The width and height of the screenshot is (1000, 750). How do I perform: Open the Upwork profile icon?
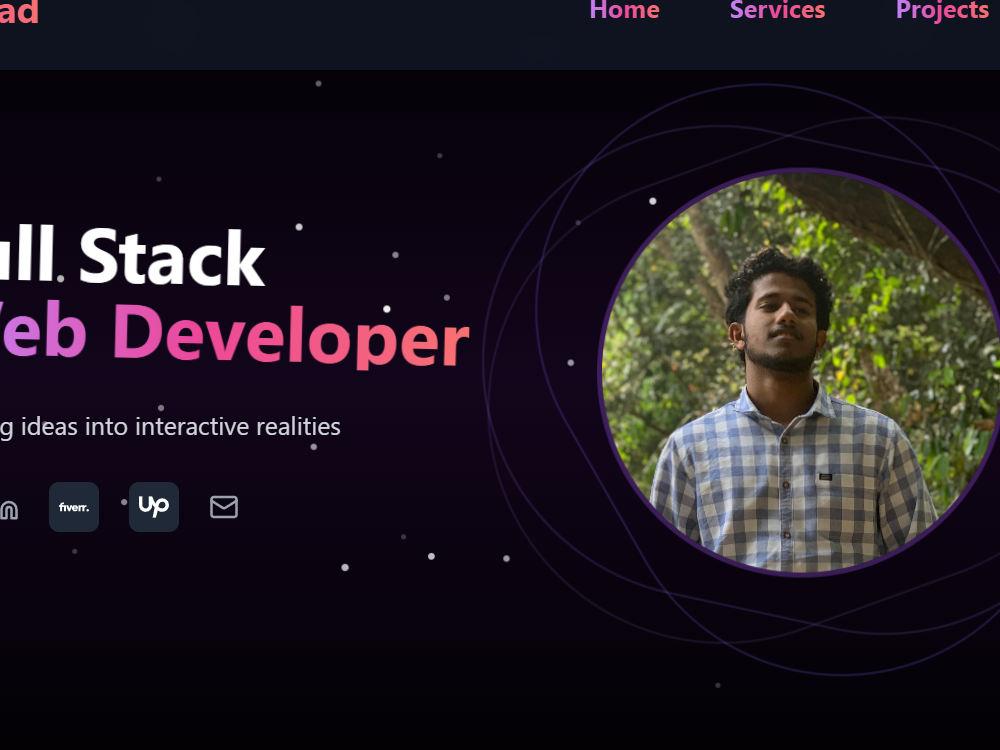pyautogui.click(x=154, y=507)
